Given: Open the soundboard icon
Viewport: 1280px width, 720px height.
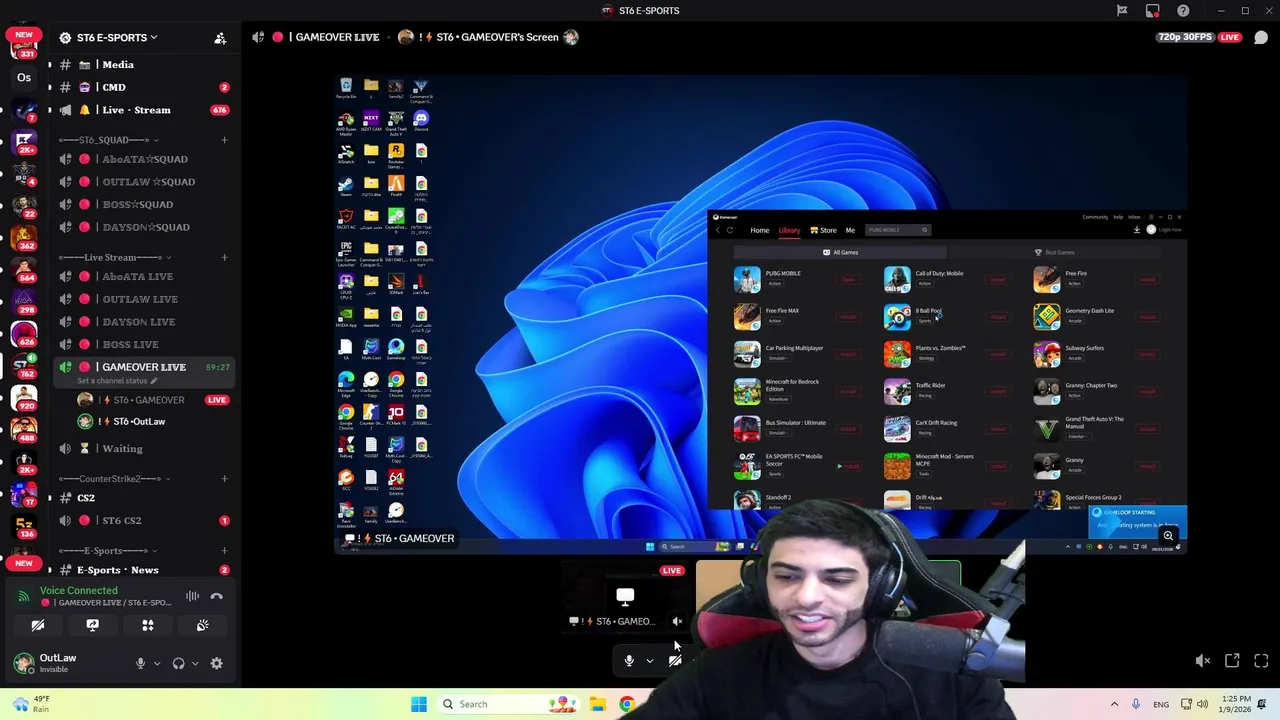Looking at the screenshot, I should (203, 625).
